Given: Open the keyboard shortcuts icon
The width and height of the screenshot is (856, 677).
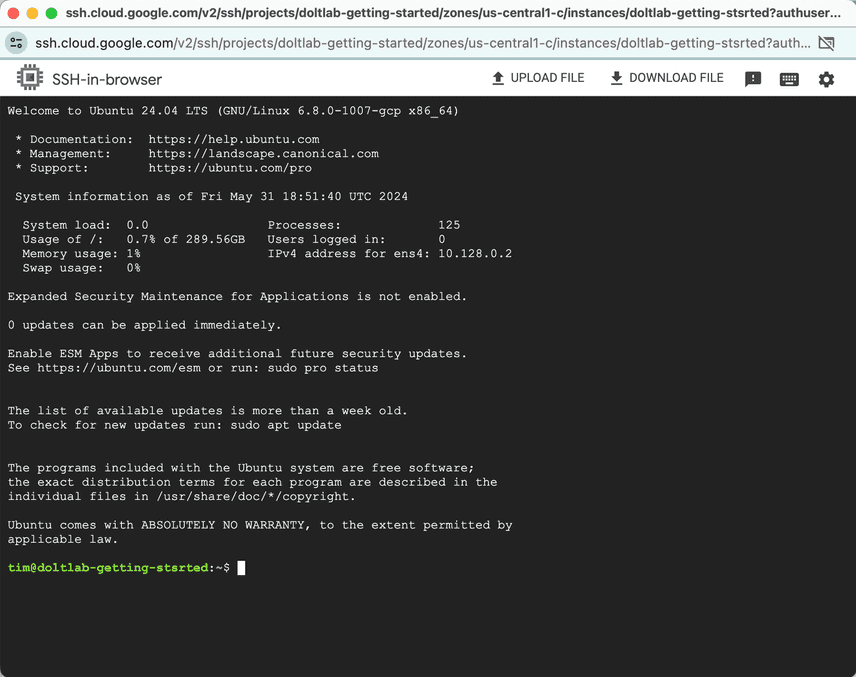Looking at the screenshot, I should click(x=789, y=80).
